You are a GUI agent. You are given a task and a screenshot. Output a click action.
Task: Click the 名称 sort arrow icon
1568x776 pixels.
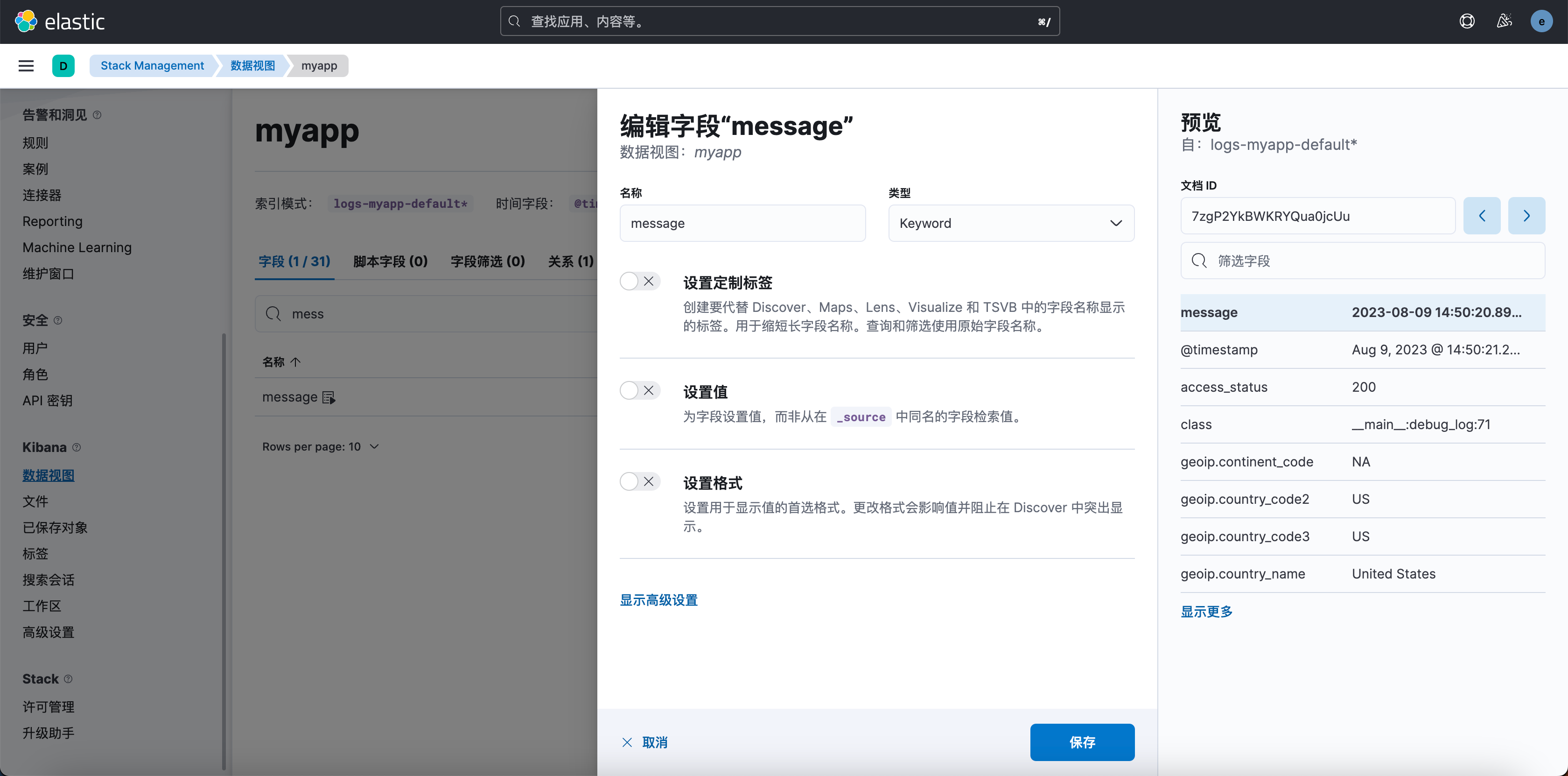click(295, 362)
